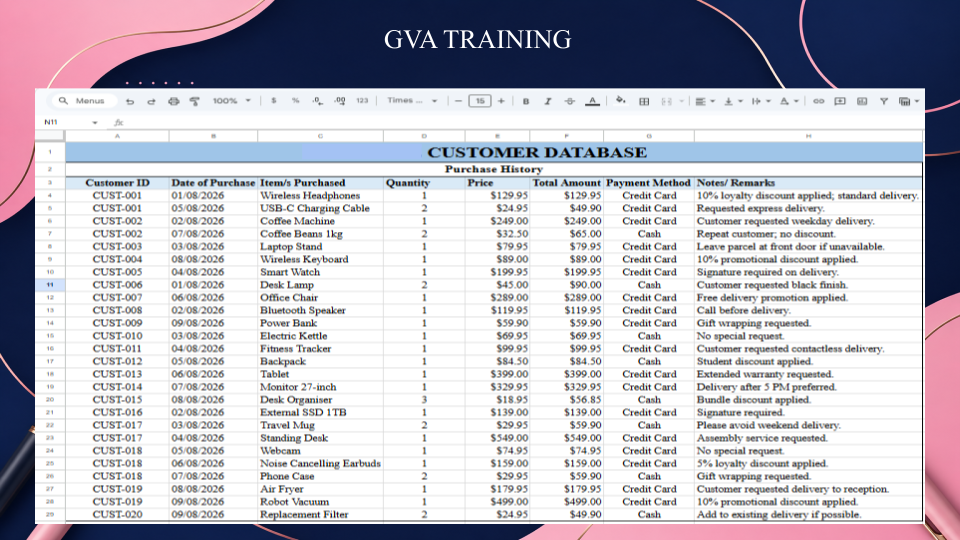Select column H header
Image resolution: width=960 pixels, height=540 pixels.
click(x=808, y=136)
